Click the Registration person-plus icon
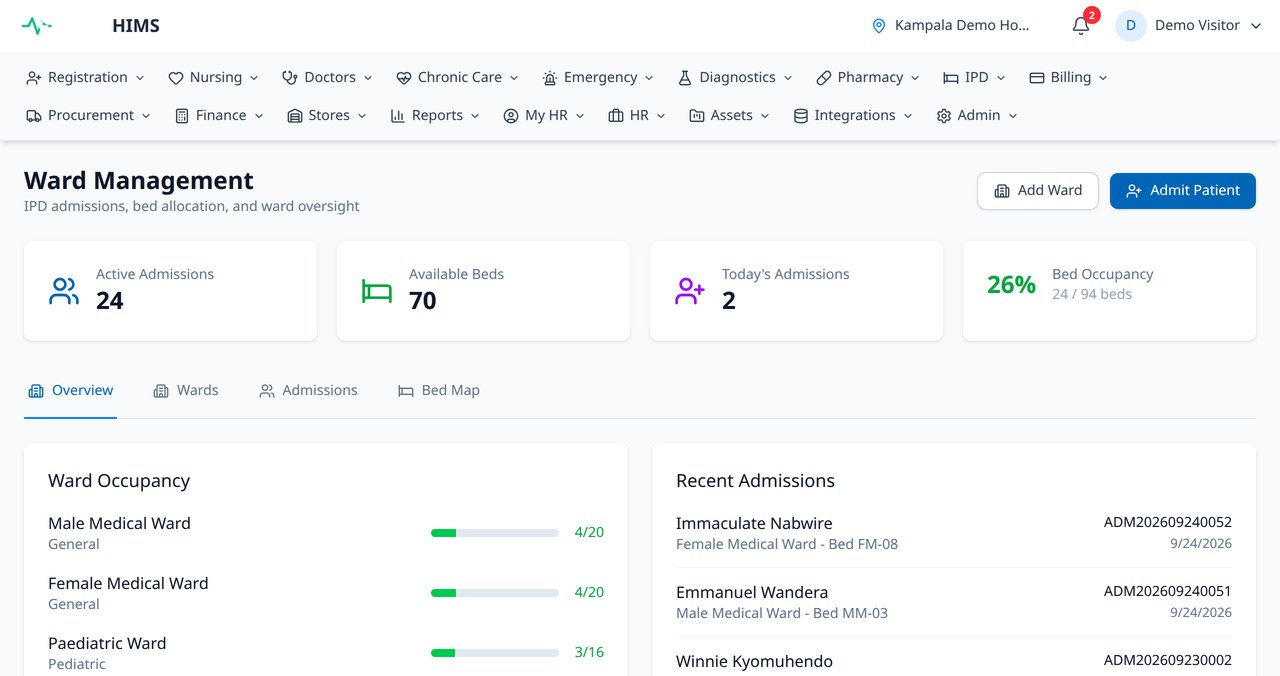Viewport: 1280px width, 676px height. (x=34, y=78)
